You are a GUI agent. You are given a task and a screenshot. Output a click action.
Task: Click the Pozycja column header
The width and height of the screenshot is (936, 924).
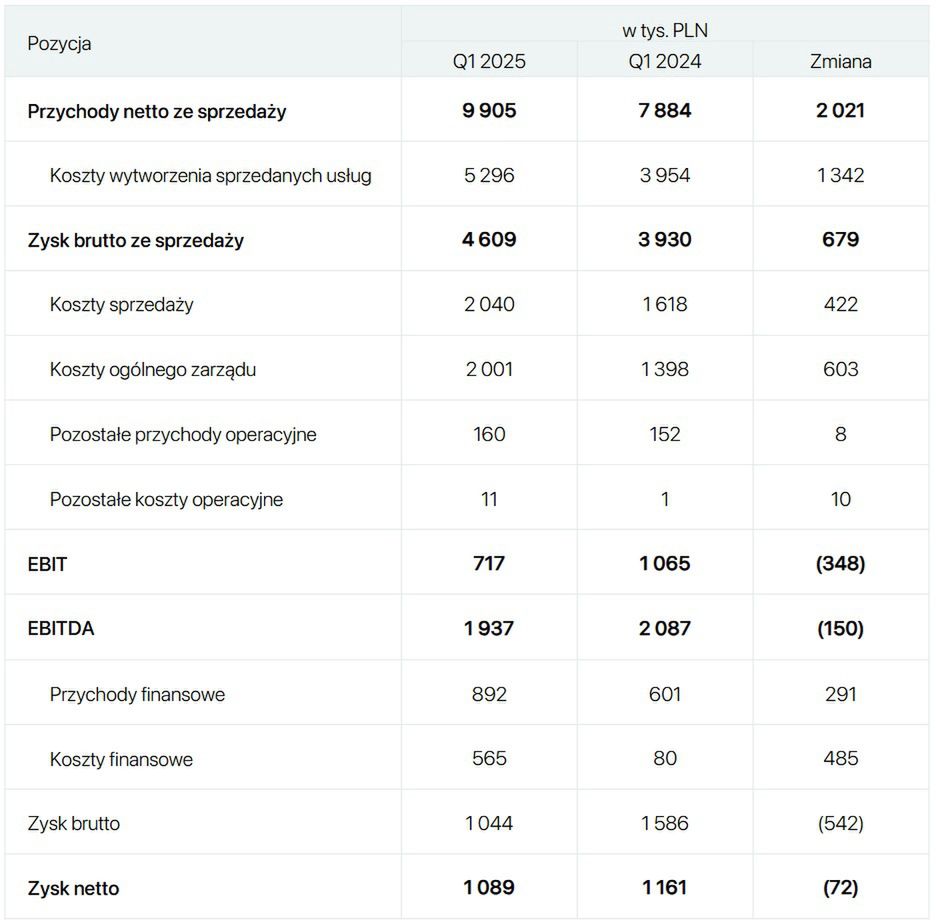tap(60, 43)
